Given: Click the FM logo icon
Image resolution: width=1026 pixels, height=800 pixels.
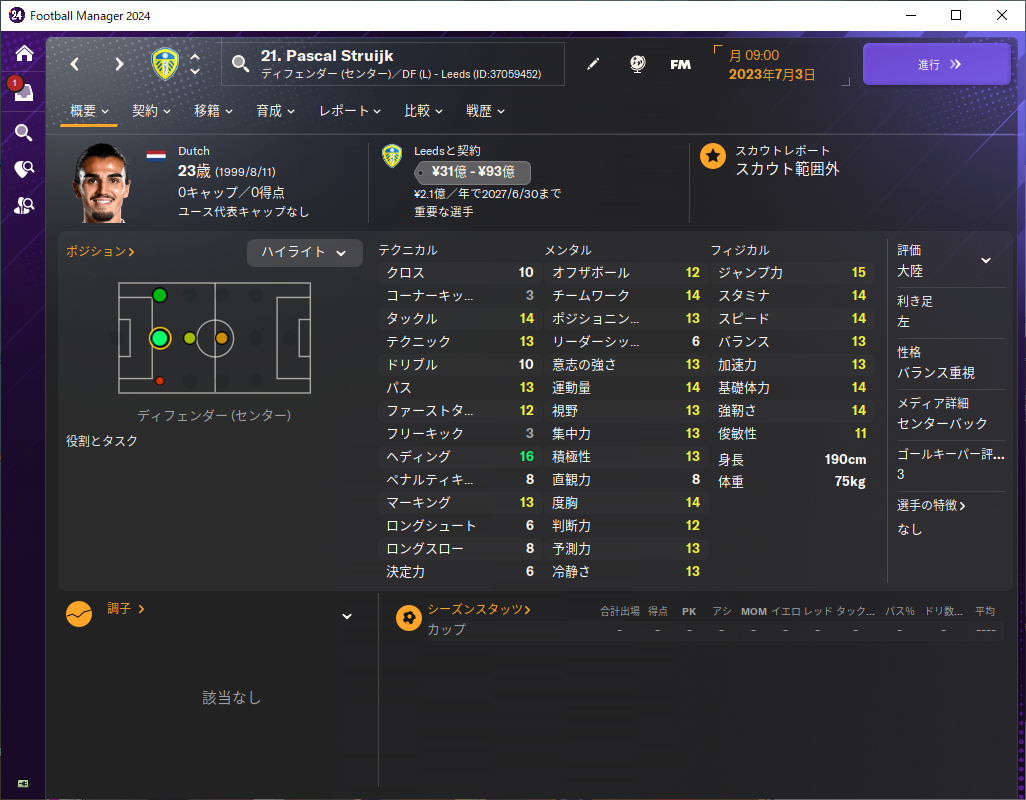Looking at the screenshot, I should pos(681,64).
